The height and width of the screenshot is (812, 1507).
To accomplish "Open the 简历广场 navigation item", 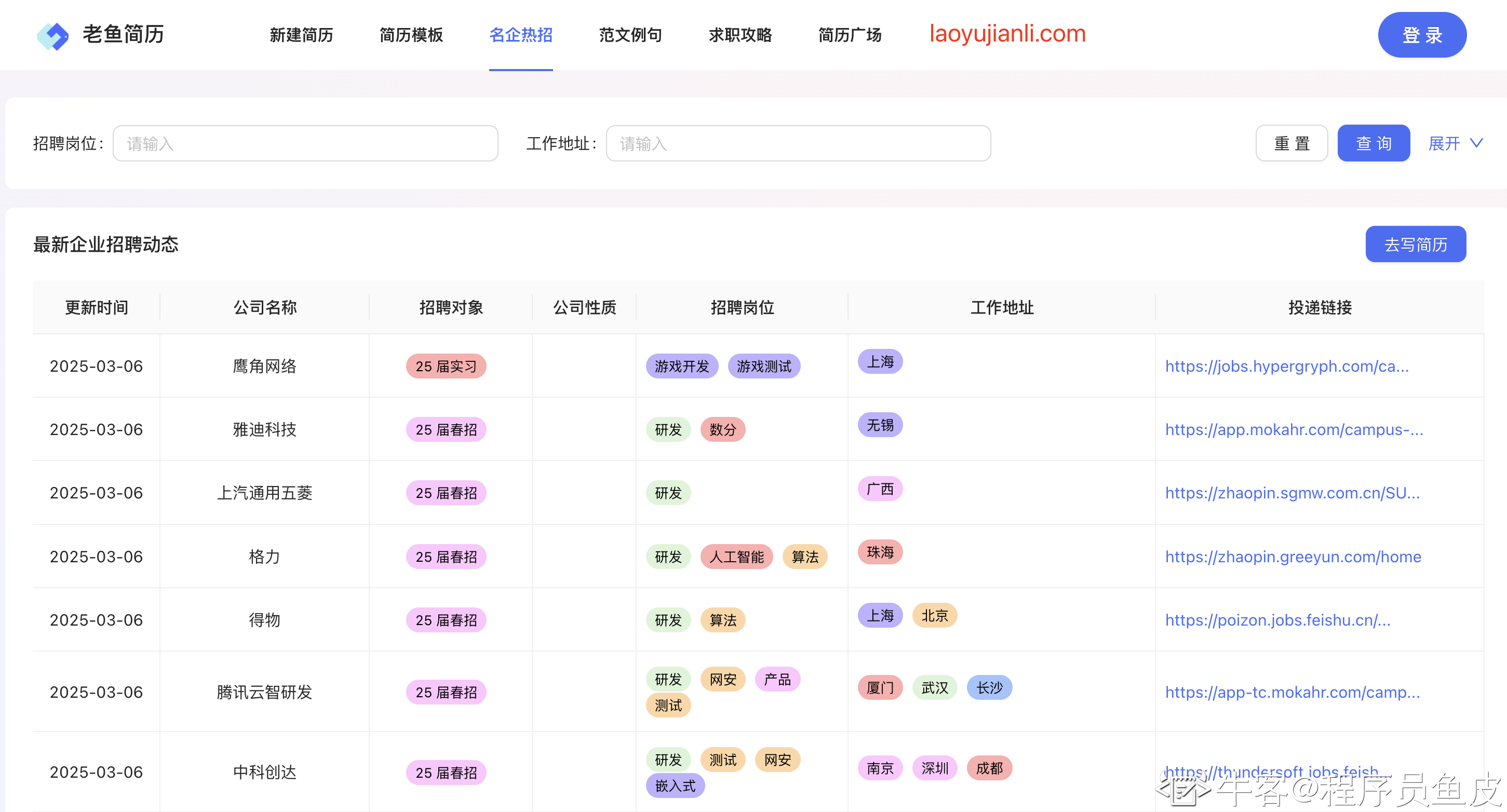I will pyautogui.click(x=850, y=35).
